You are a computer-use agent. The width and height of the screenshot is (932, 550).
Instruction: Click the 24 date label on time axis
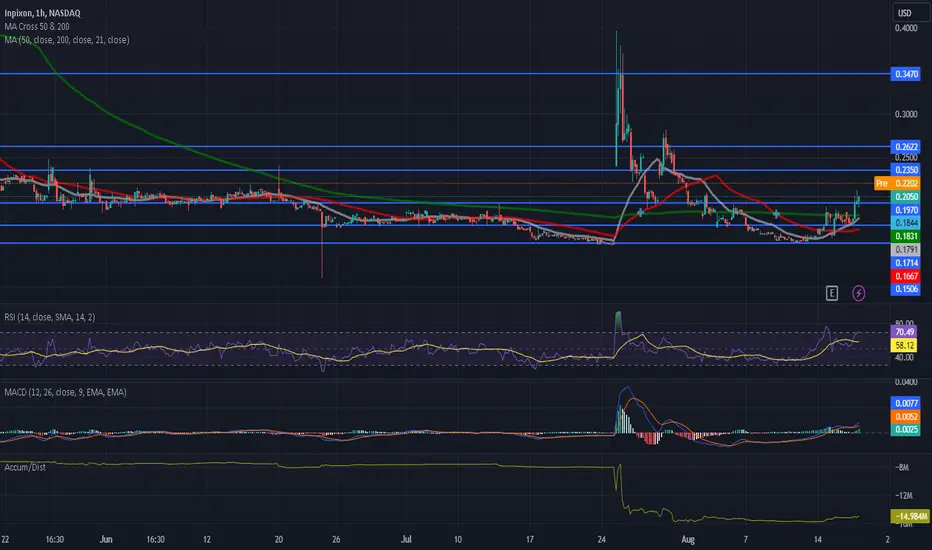[602, 539]
